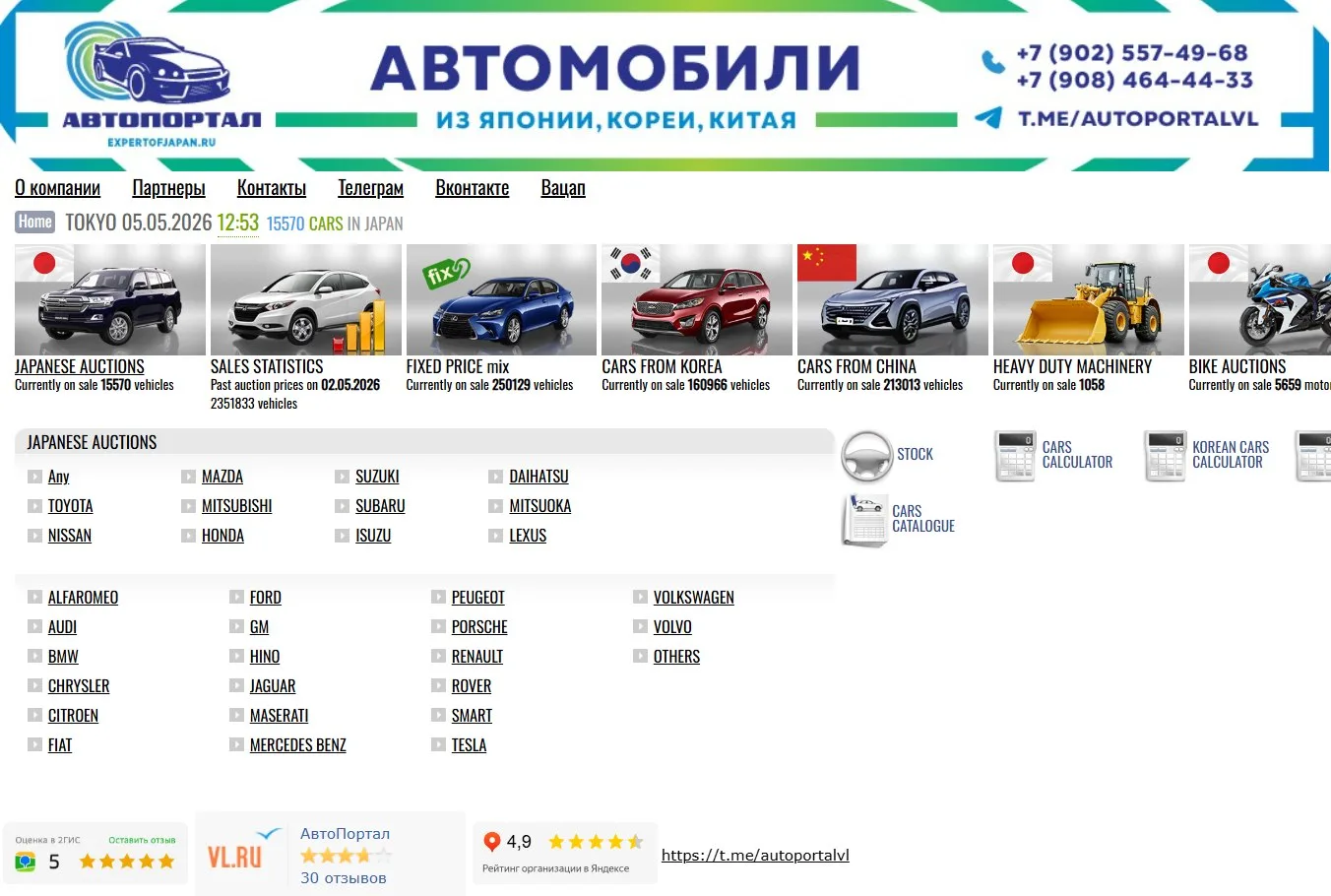This screenshot has height=896, width=1331.
Task: Open the Вконтакте menu link
Action: 473,188
